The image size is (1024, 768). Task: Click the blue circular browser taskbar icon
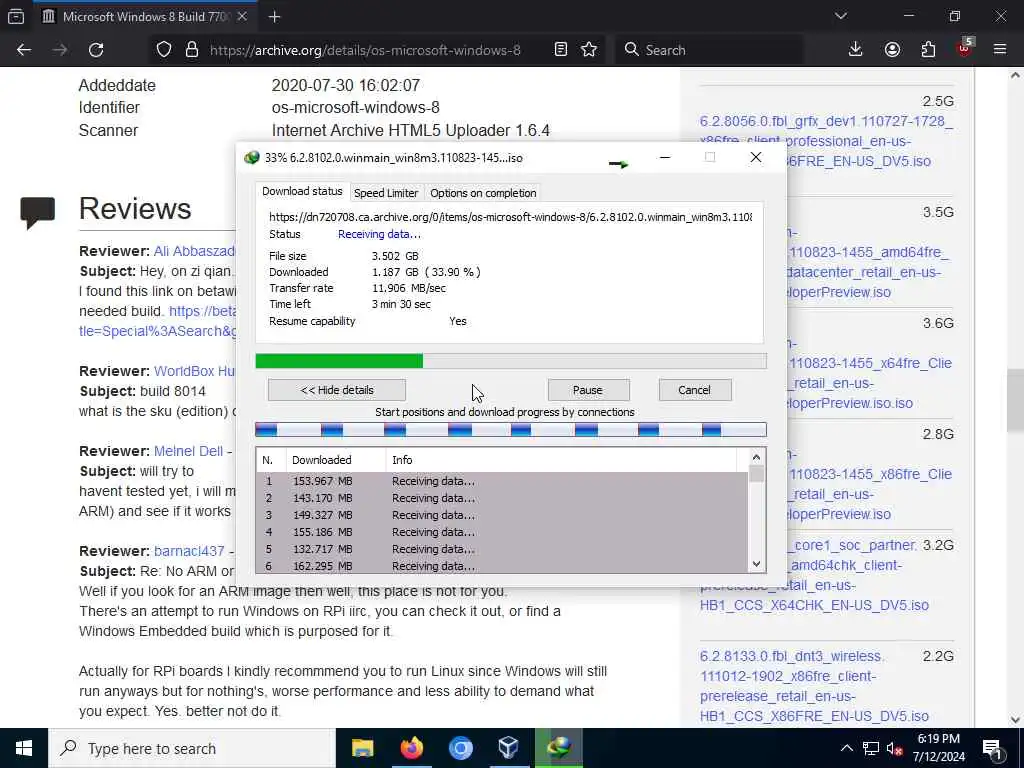coord(460,748)
